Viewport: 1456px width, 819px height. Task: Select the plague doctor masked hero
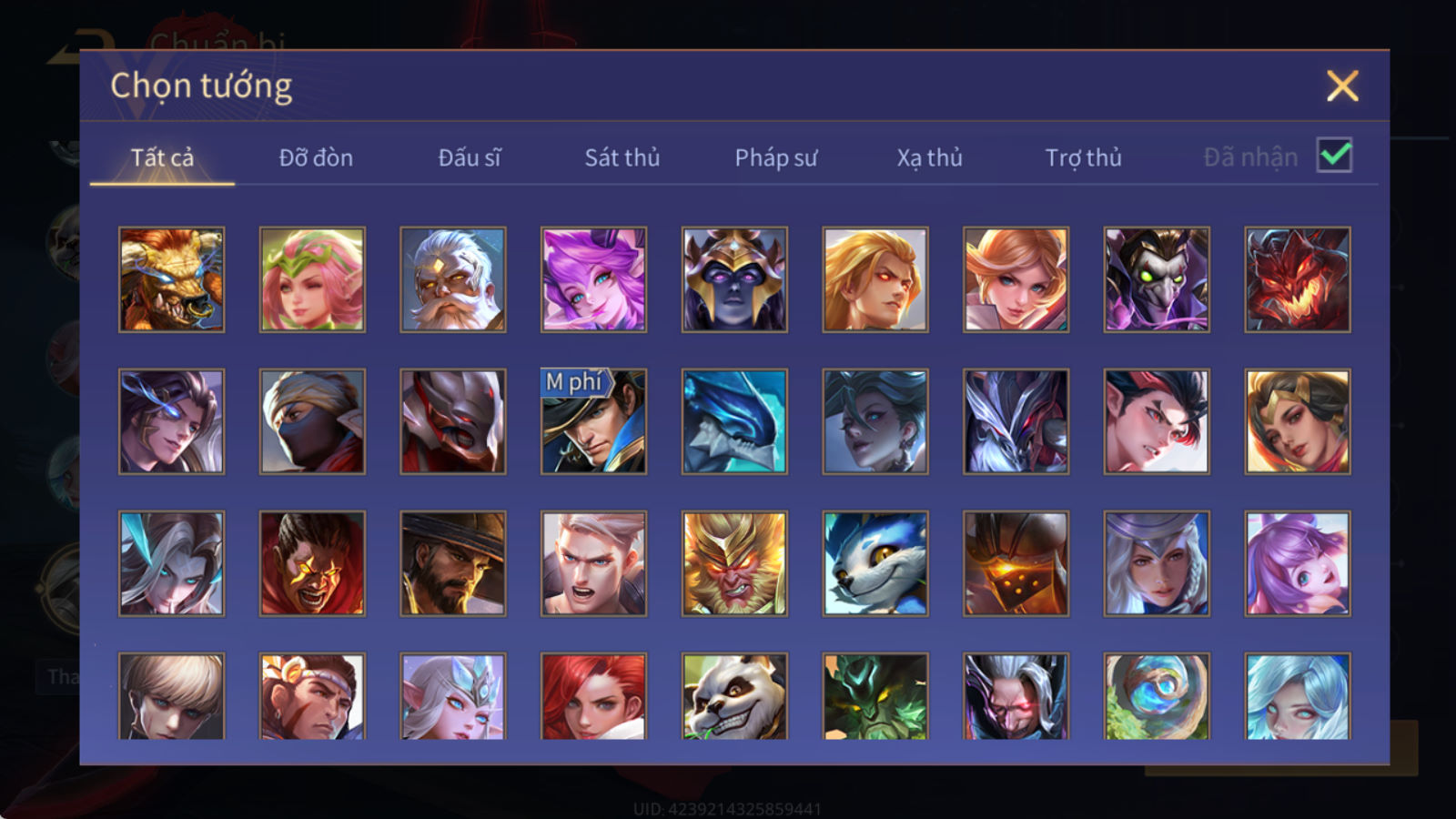tap(1157, 279)
